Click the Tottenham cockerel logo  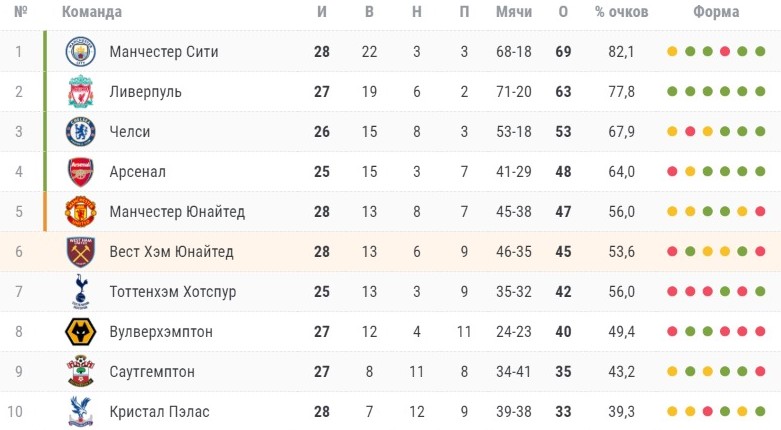(80, 291)
